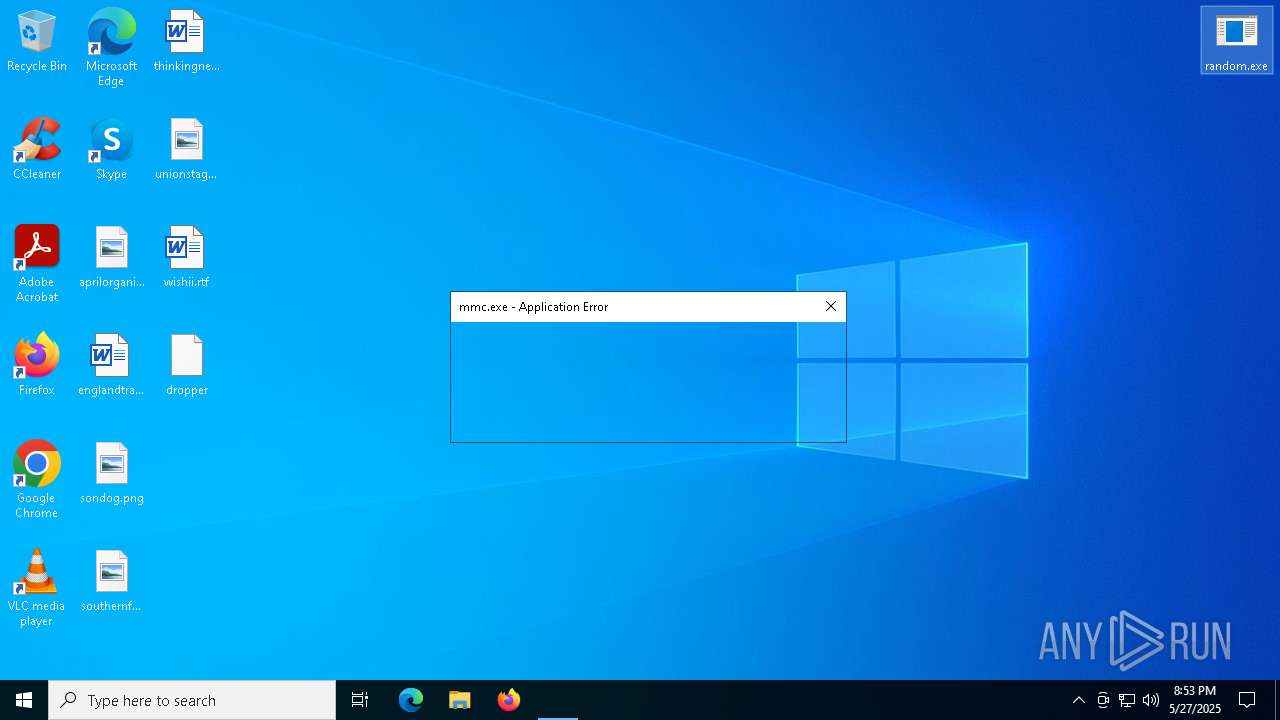Select the random.exe file on the desktop

(1236, 41)
